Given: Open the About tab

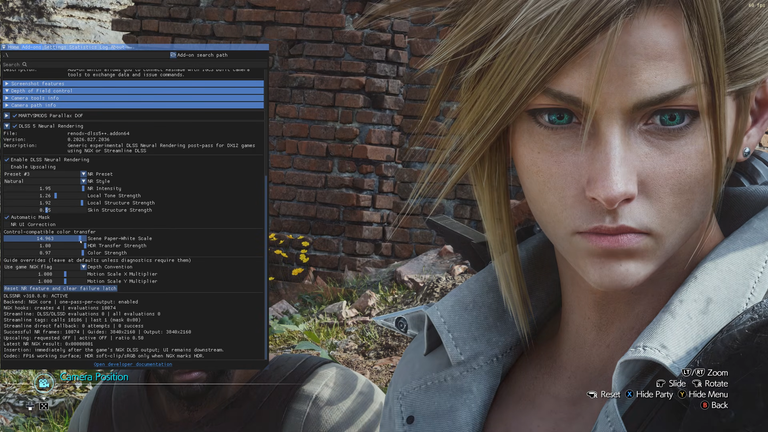Looking at the screenshot, I should point(117,47).
